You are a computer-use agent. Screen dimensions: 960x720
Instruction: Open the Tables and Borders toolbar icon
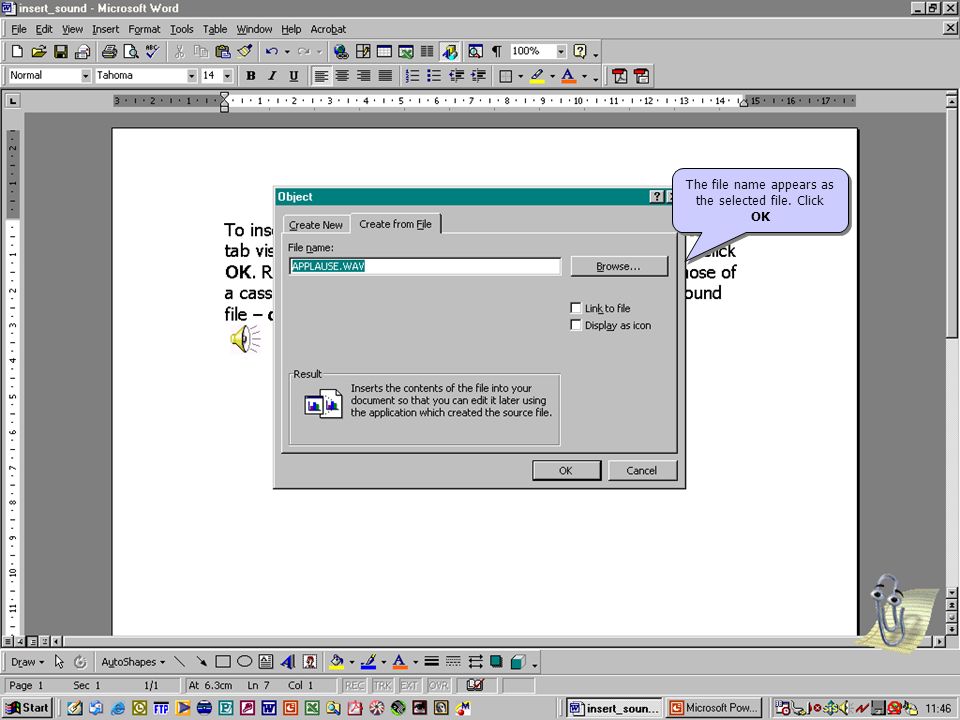pos(363,51)
